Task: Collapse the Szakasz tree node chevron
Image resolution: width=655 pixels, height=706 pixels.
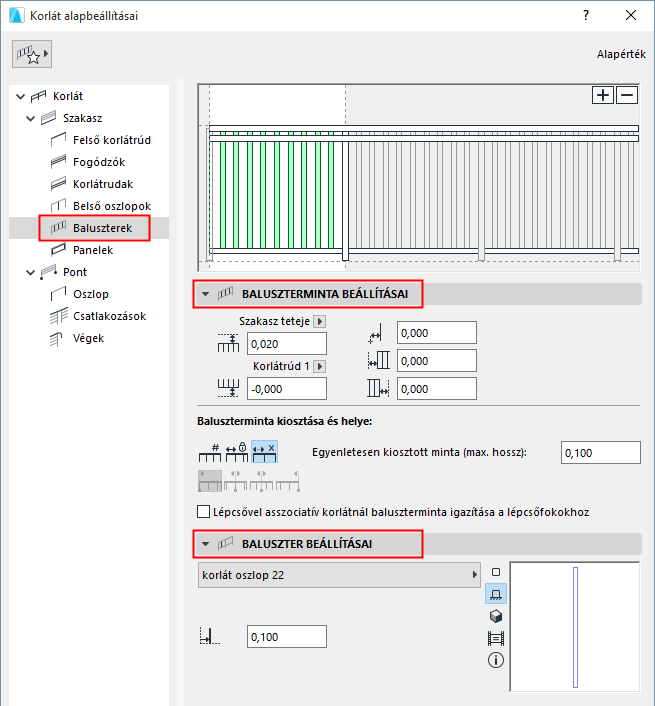Action: coord(30,118)
